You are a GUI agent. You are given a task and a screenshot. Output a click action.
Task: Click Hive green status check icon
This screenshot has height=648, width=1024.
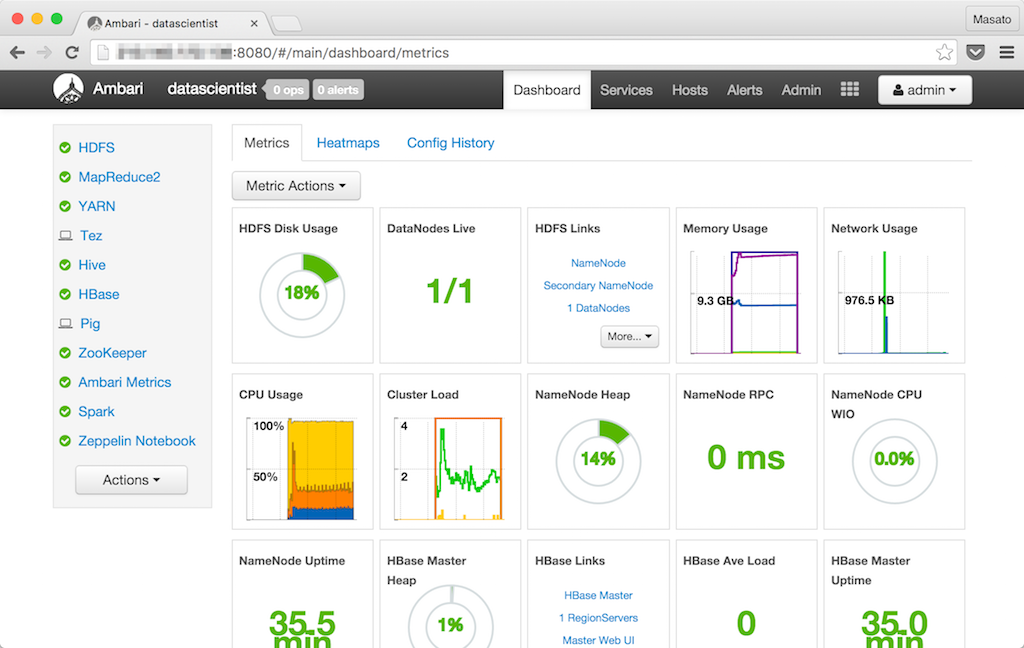pos(65,265)
